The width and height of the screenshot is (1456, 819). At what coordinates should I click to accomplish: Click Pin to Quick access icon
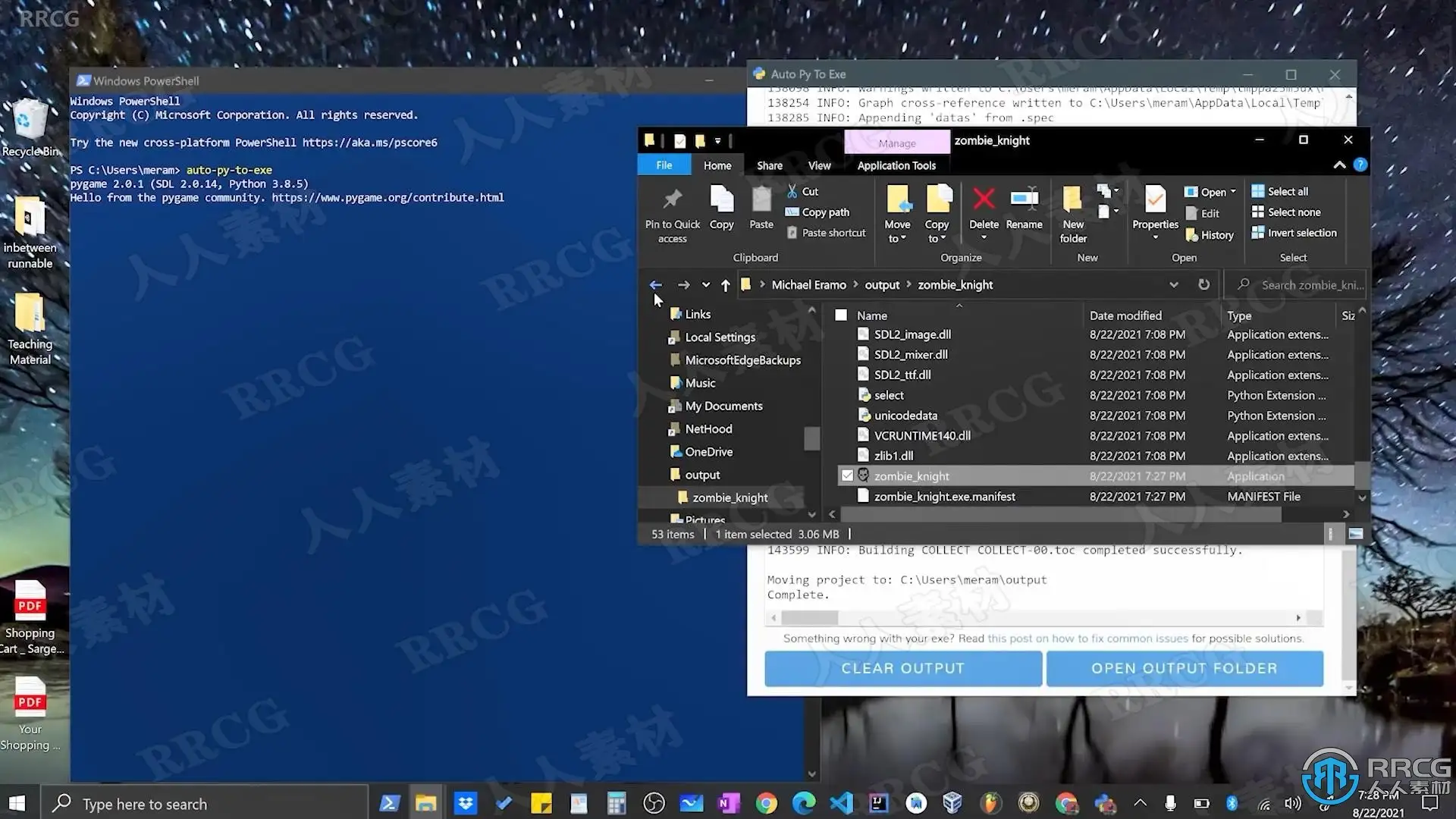pos(672,200)
